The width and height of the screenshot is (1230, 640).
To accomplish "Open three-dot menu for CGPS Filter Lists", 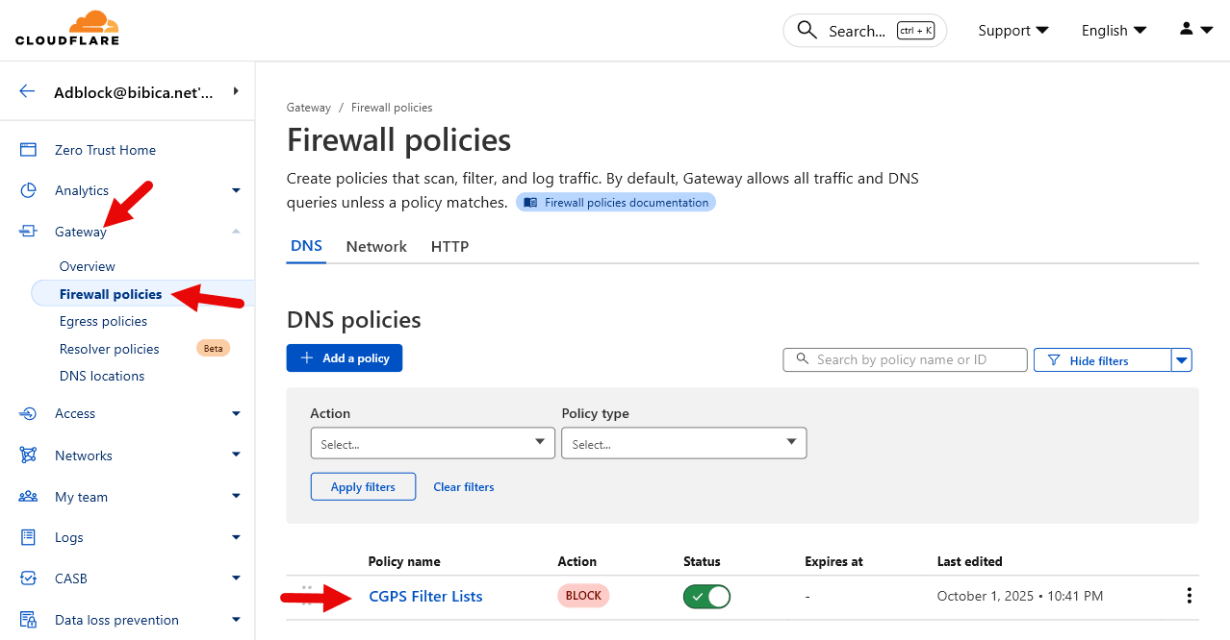I will click(1189, 596).
